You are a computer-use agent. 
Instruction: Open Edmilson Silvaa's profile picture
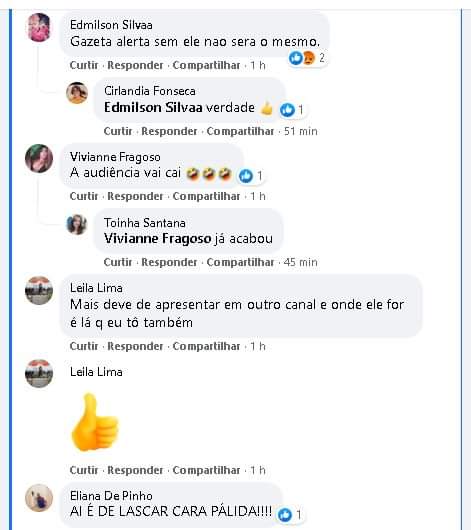pos(39,27)
